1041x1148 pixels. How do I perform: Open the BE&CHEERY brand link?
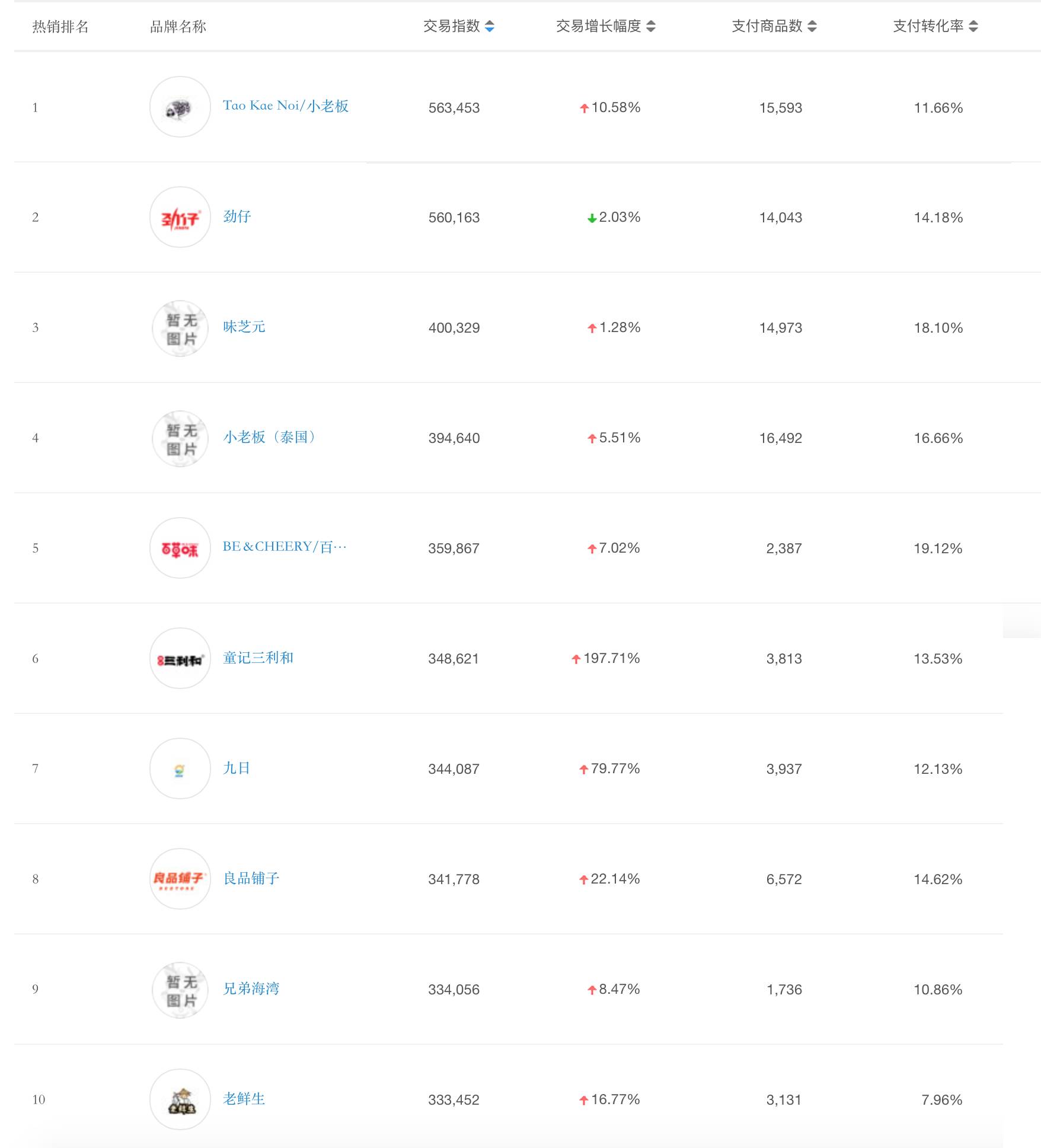(x=284, y=547)
